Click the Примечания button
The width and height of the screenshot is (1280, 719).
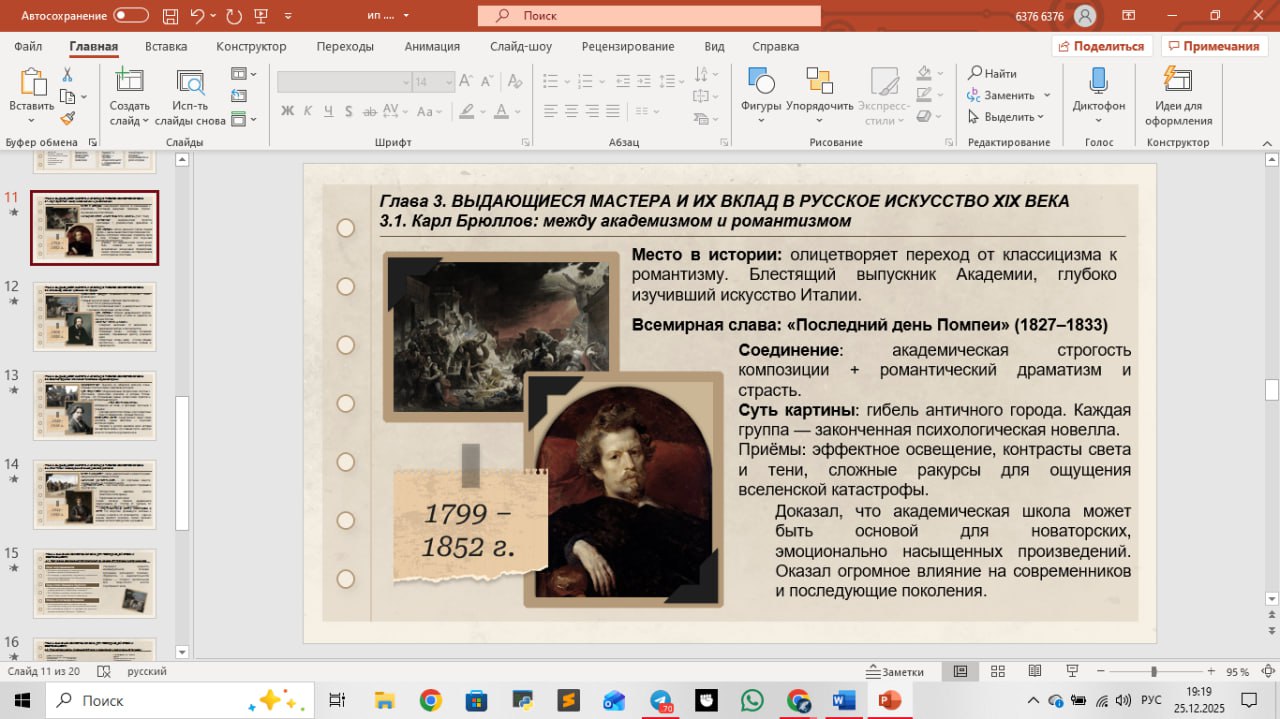pyautogui.click(x=1214, y=46)
